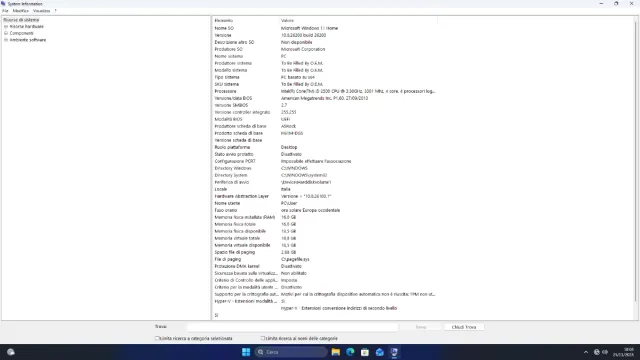Select the Configurazione PCR7 row label
Viewport: 640px width, 360px height.
click(235, 161)
